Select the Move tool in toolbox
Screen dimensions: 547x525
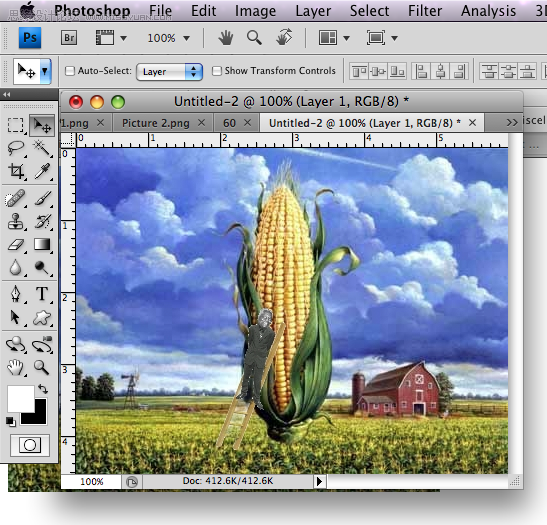tap(42, 125)
